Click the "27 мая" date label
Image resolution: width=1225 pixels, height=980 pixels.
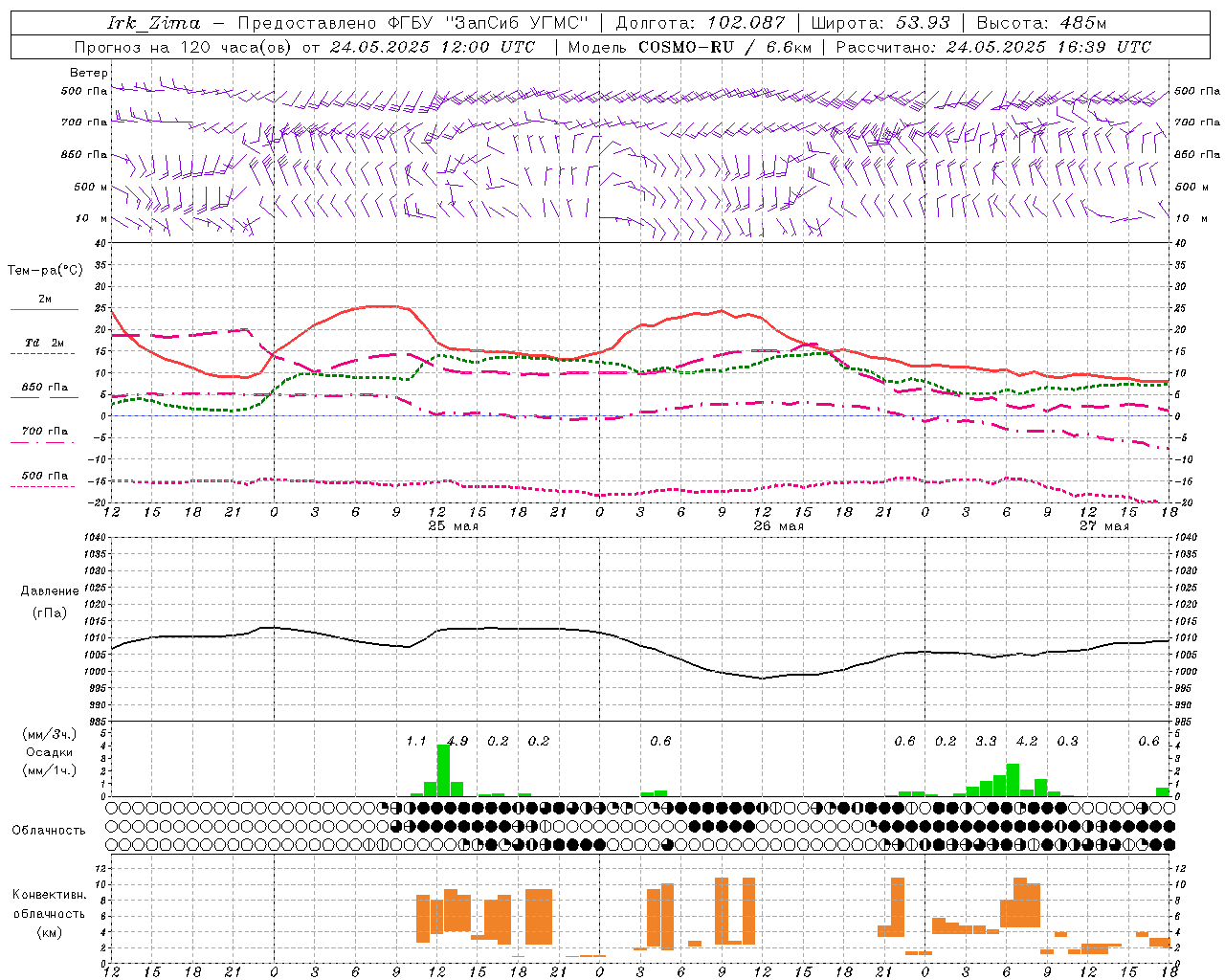[x=1104, y=526]
